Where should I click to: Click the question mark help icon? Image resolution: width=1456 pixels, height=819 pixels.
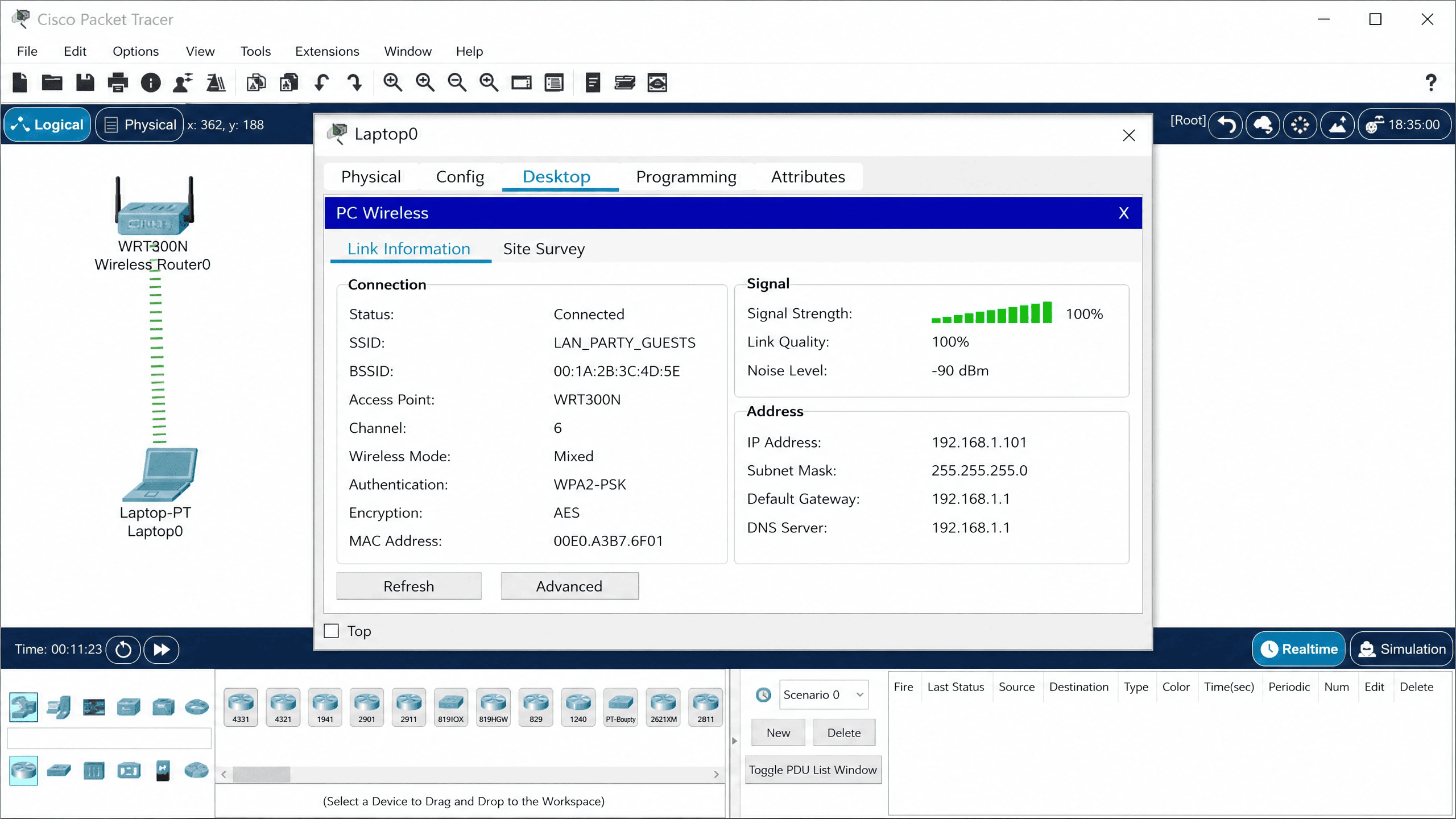[x=1431, y=83]
